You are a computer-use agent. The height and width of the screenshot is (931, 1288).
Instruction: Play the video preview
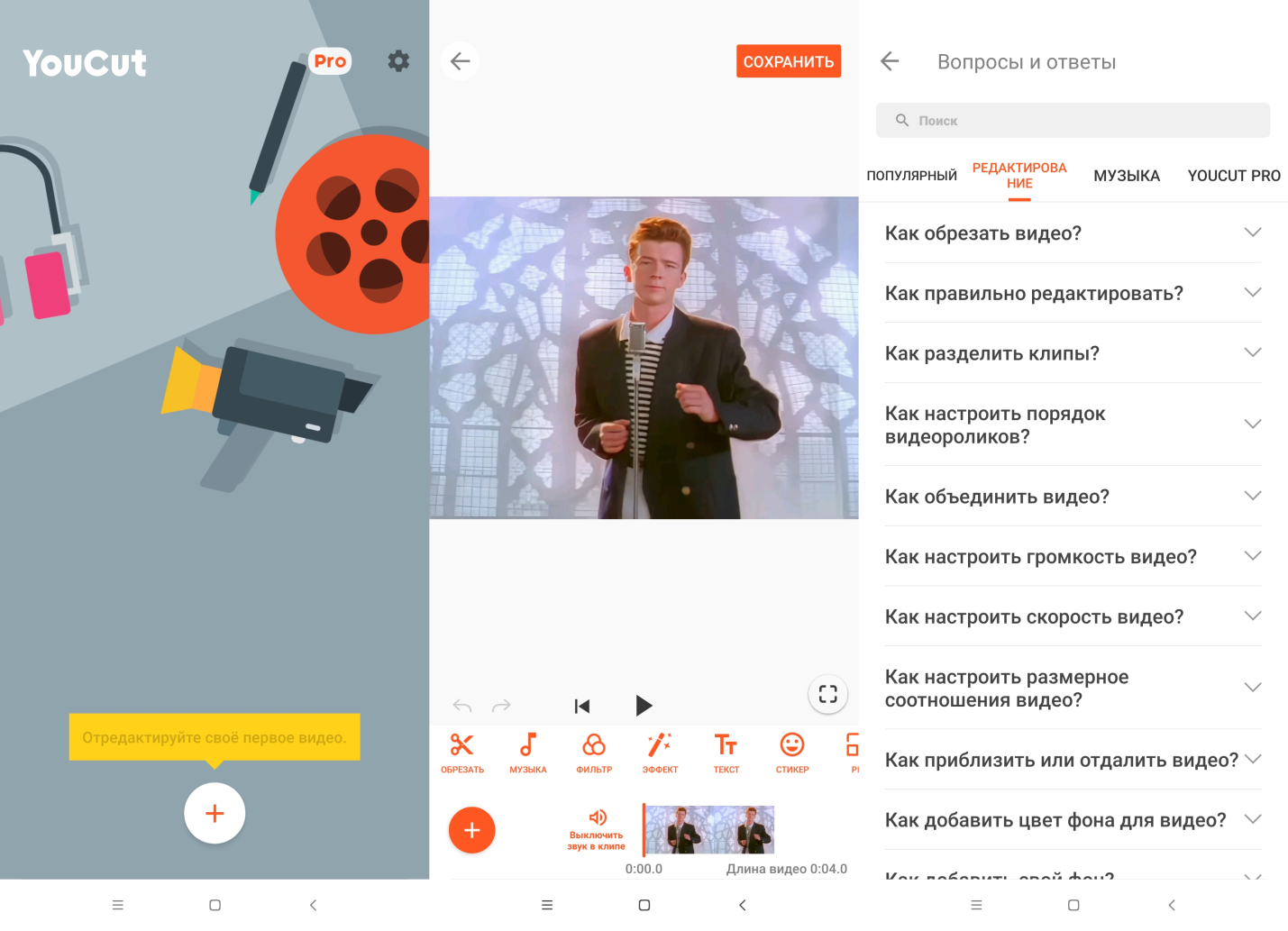tap(644, 706)
